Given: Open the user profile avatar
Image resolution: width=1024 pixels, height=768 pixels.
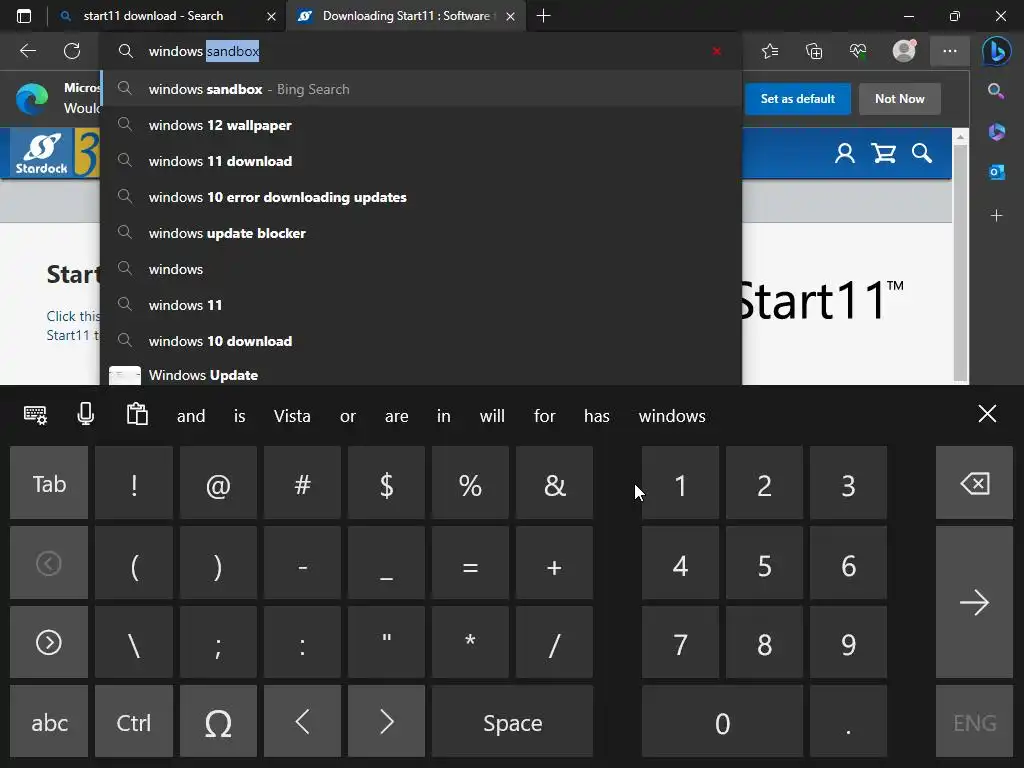Looking at the screenshot, I should coord(904,51).
